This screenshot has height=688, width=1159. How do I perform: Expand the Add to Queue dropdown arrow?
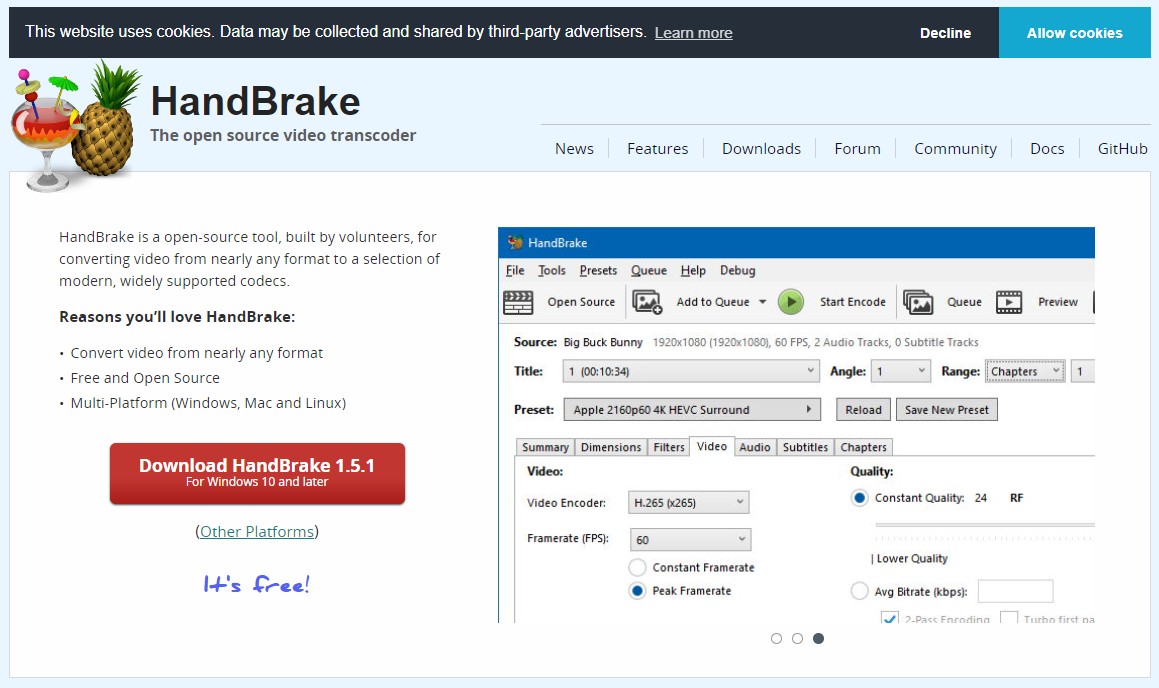(762, 302)
